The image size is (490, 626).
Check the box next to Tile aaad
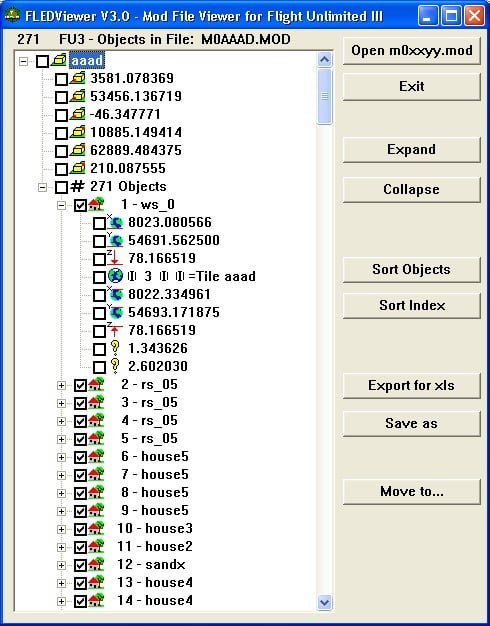click(x=99, y=277)
